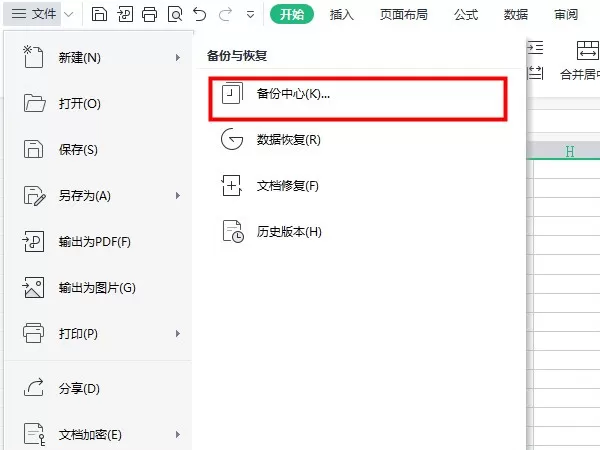600x450 pixels.
Task: Click the save-as pencil icon
Action: 34,196
